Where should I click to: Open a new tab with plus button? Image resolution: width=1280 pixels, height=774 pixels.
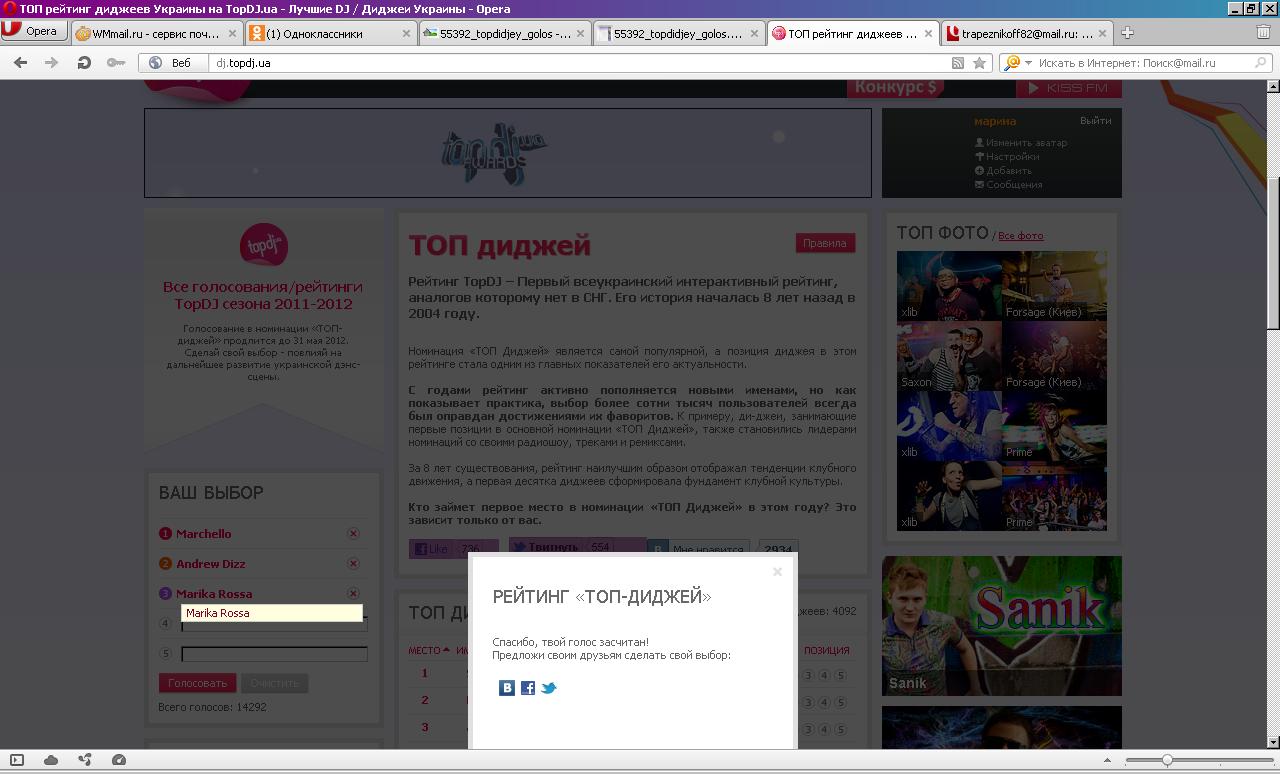point(1127,33)
